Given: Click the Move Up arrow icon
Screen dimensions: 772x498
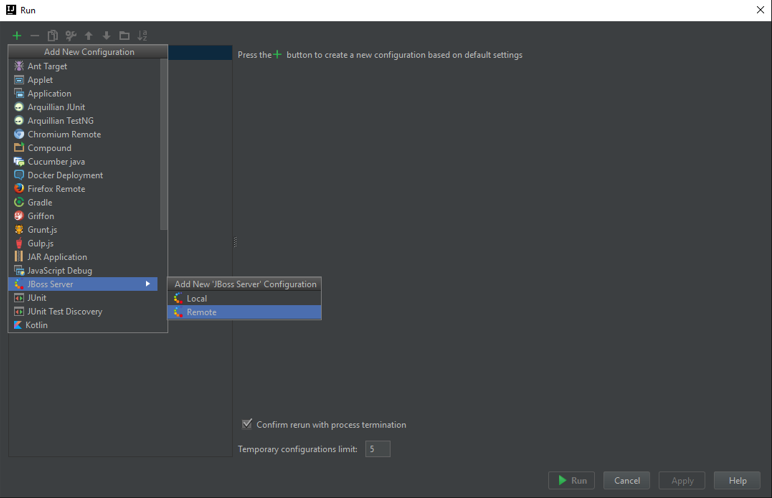Looking at the screenshot, I should coord(89,35).
